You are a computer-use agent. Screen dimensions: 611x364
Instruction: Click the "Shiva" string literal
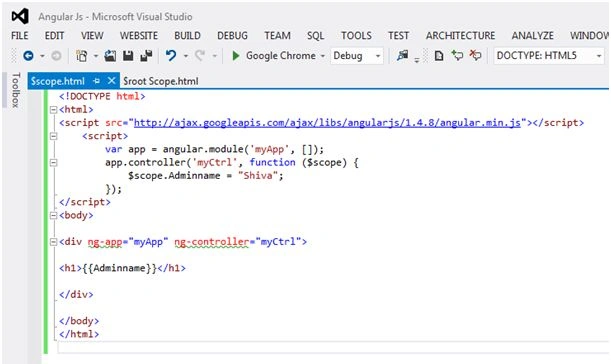(258, 176)
